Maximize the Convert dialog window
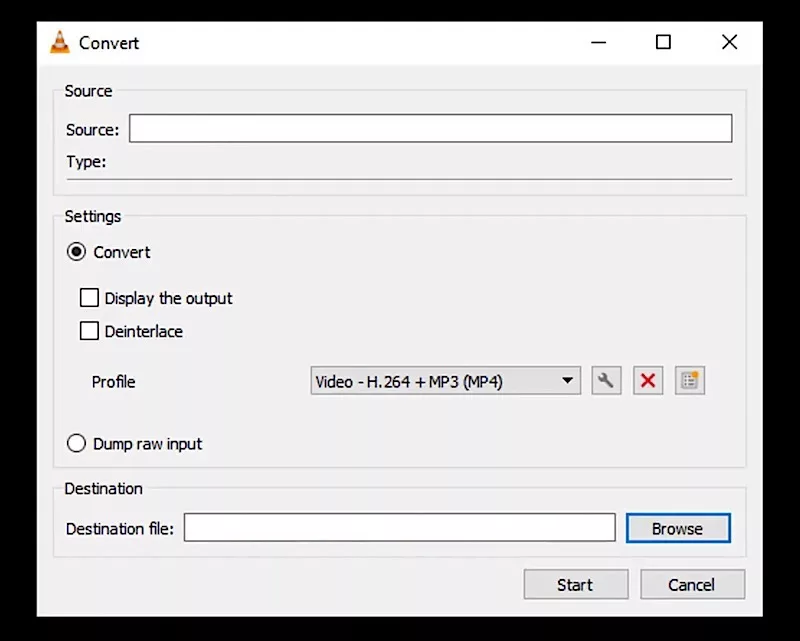 pyautogui.click(x=663, y=42)
